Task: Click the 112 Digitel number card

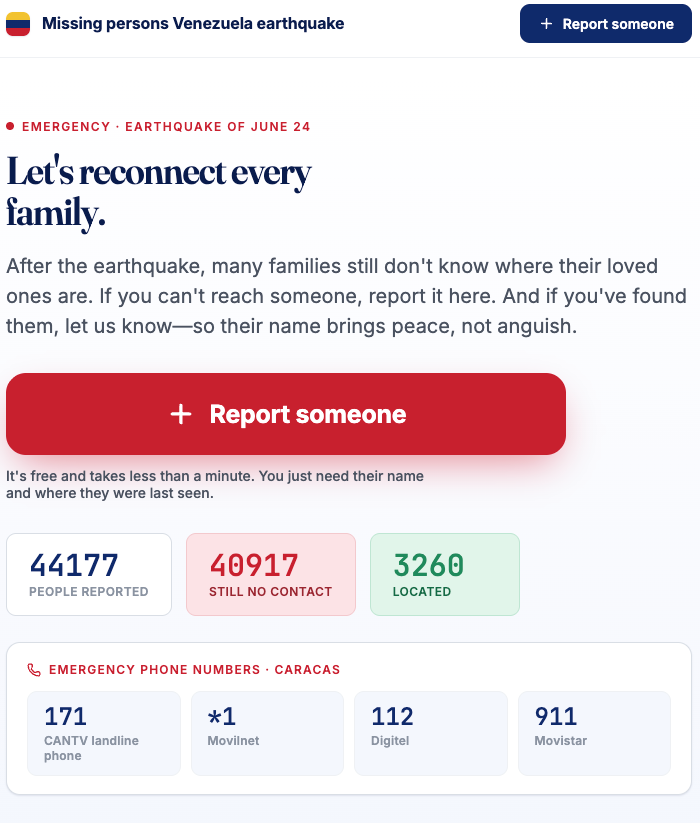Action: [x=431, y=733]
